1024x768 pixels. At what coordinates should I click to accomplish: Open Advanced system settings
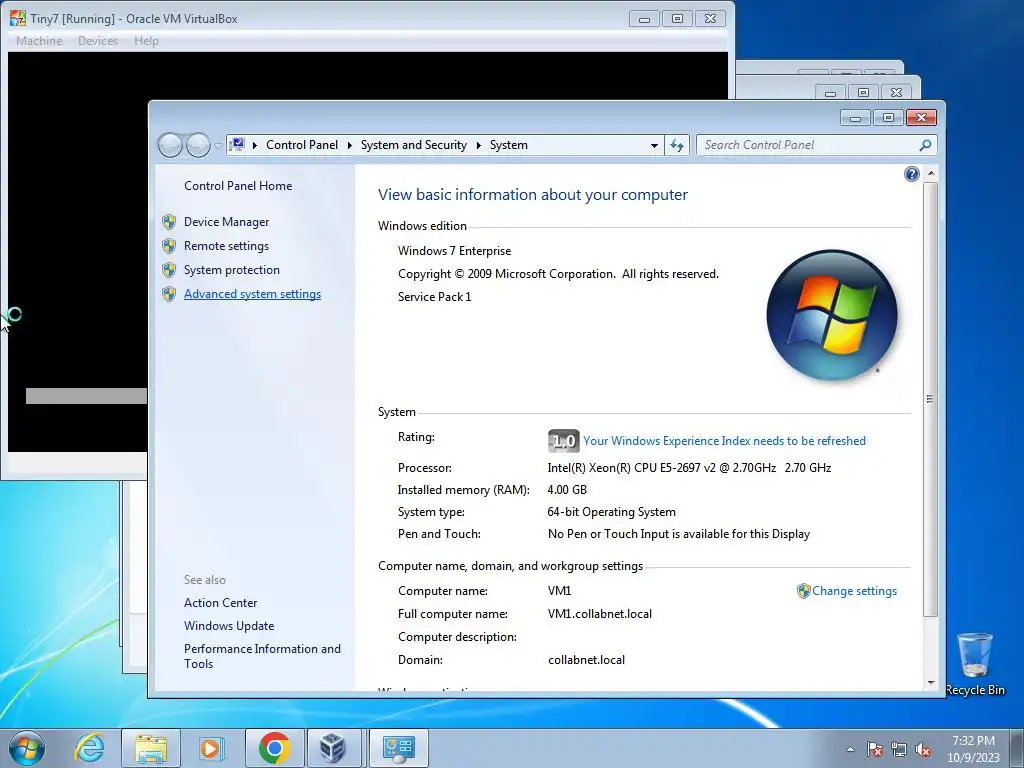(x=252, y=294)
